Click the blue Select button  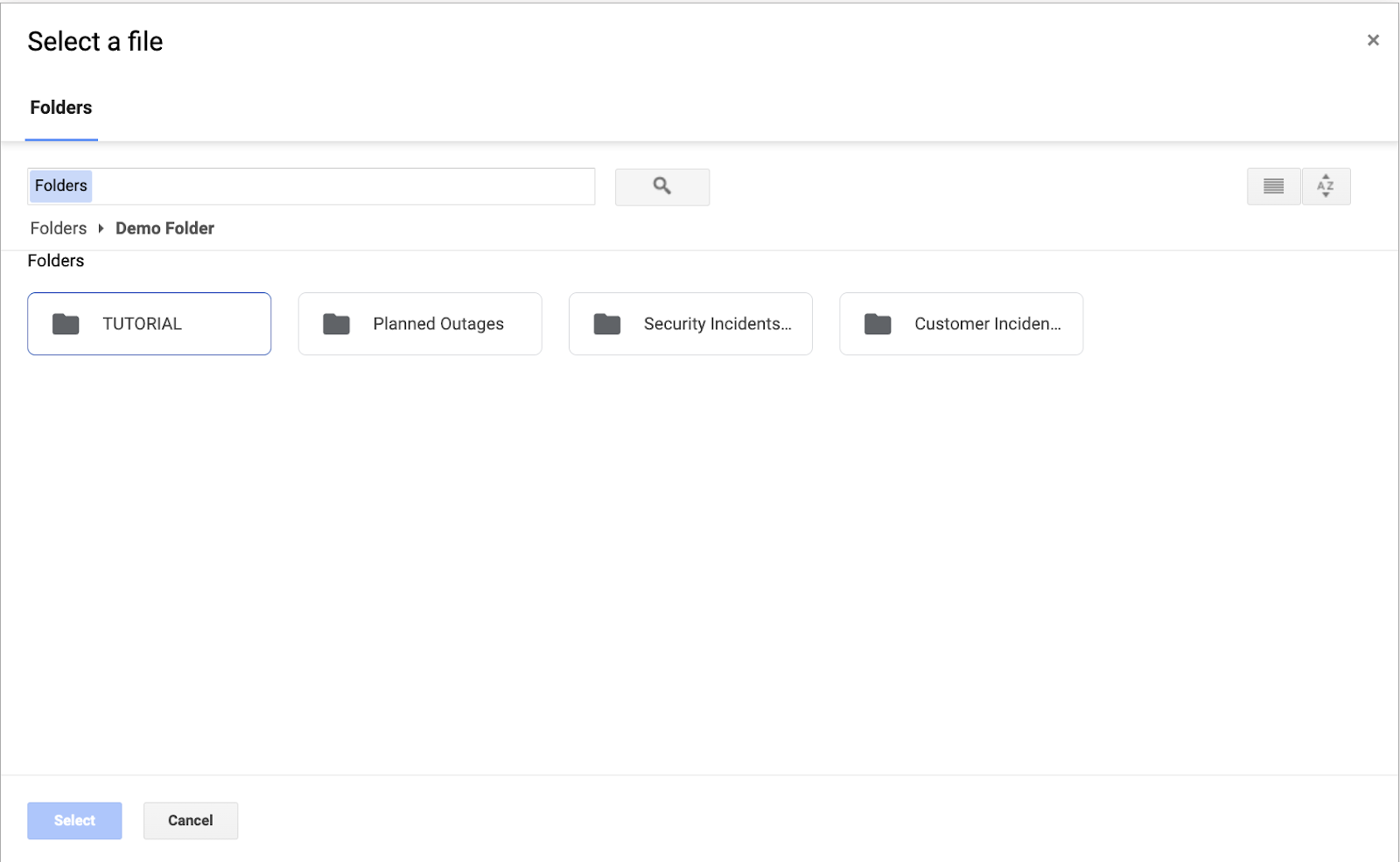74,821
